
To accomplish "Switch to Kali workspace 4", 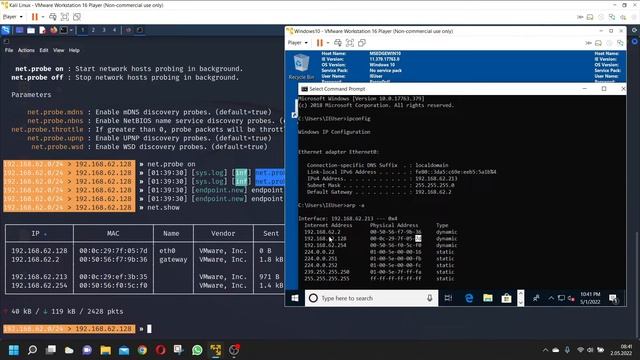I will tap(114, 30).
